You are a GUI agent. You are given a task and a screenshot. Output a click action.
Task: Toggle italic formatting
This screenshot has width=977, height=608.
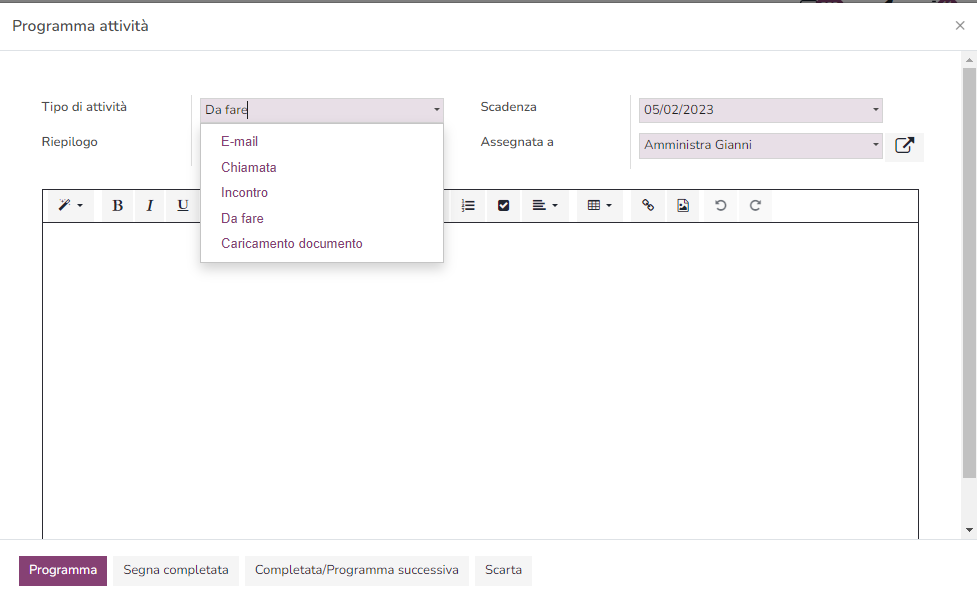click(149, 205)
